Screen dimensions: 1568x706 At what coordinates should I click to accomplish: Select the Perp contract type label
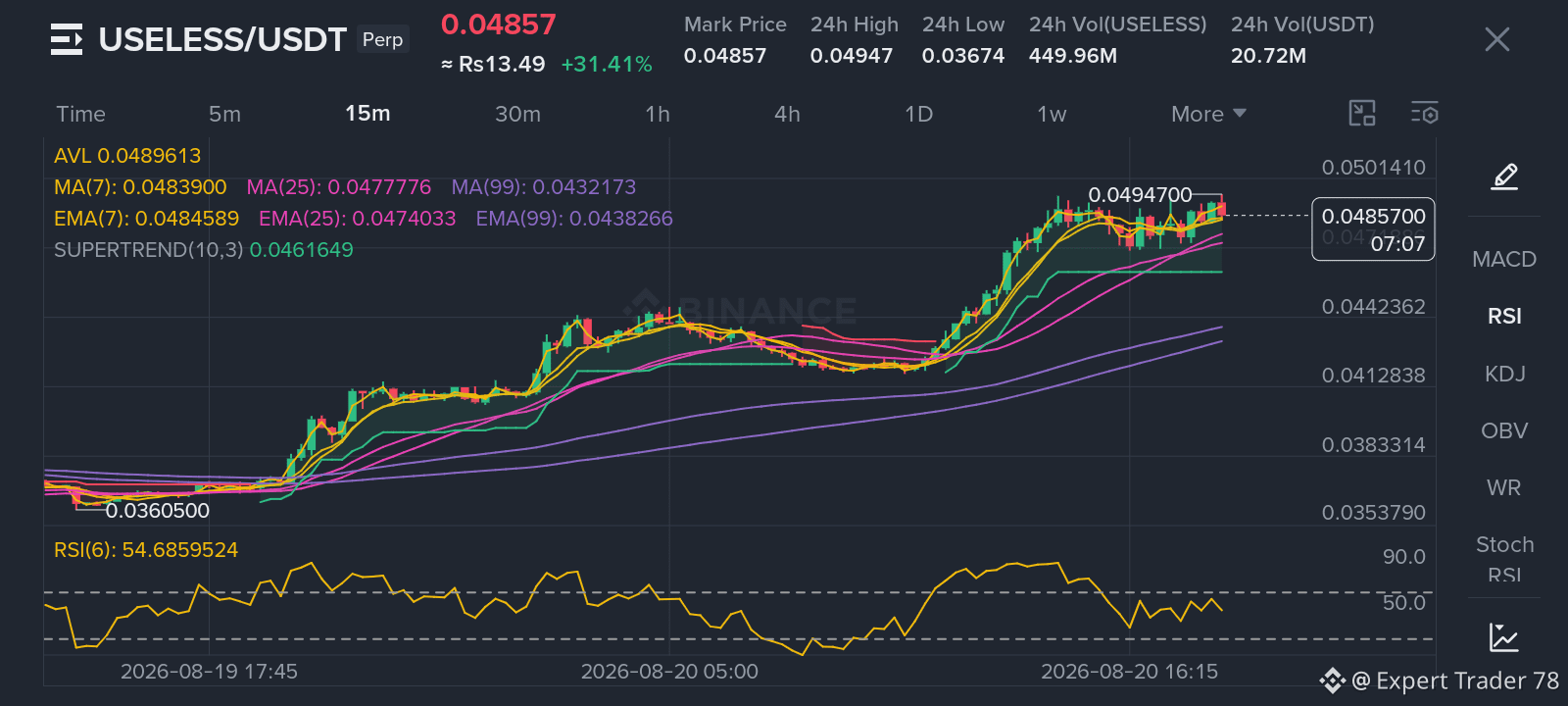(382, 39)
